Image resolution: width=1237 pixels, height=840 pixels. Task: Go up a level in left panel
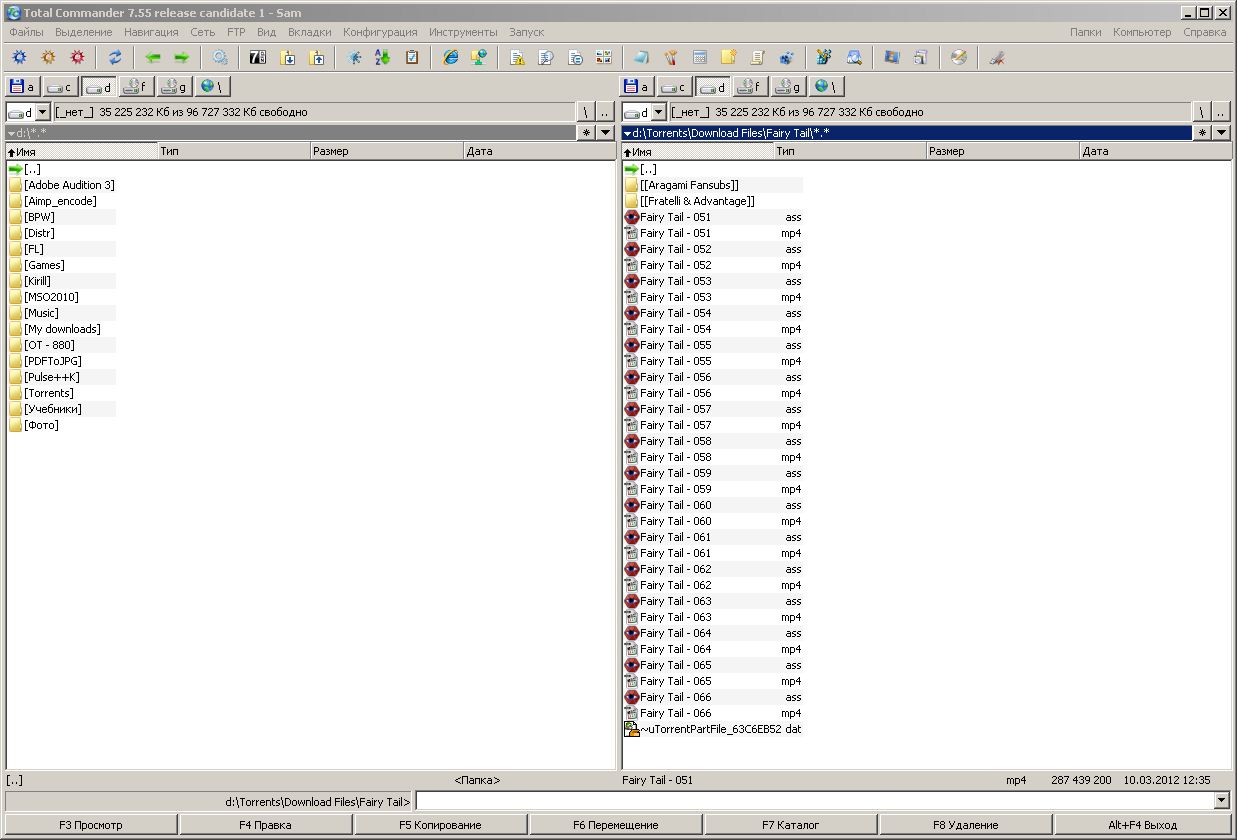[605, 112]
